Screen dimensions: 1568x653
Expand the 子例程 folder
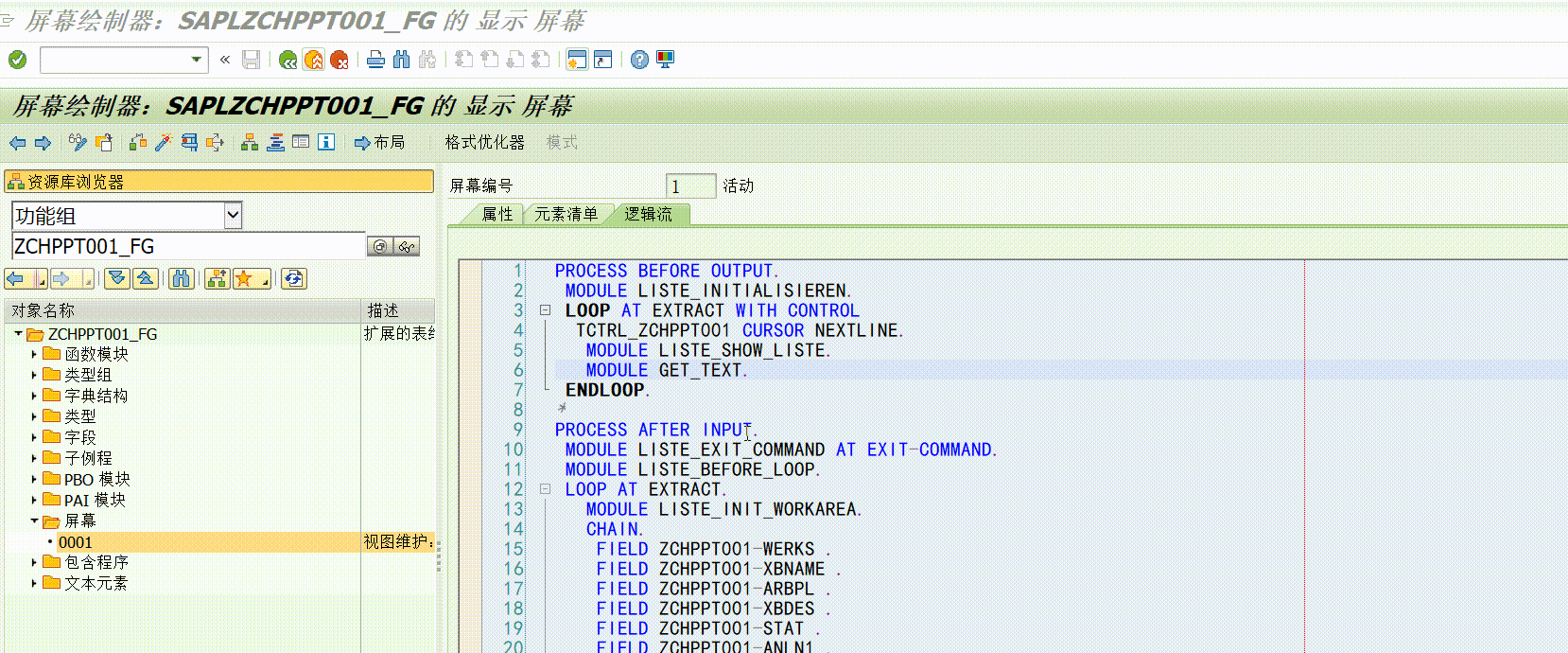[34, 459]
